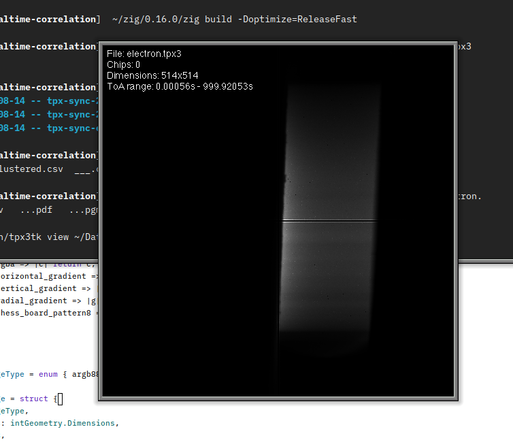Click the 'Chips: 0' overlay line
Screen dimensions: 513x448
coord(123,65)
